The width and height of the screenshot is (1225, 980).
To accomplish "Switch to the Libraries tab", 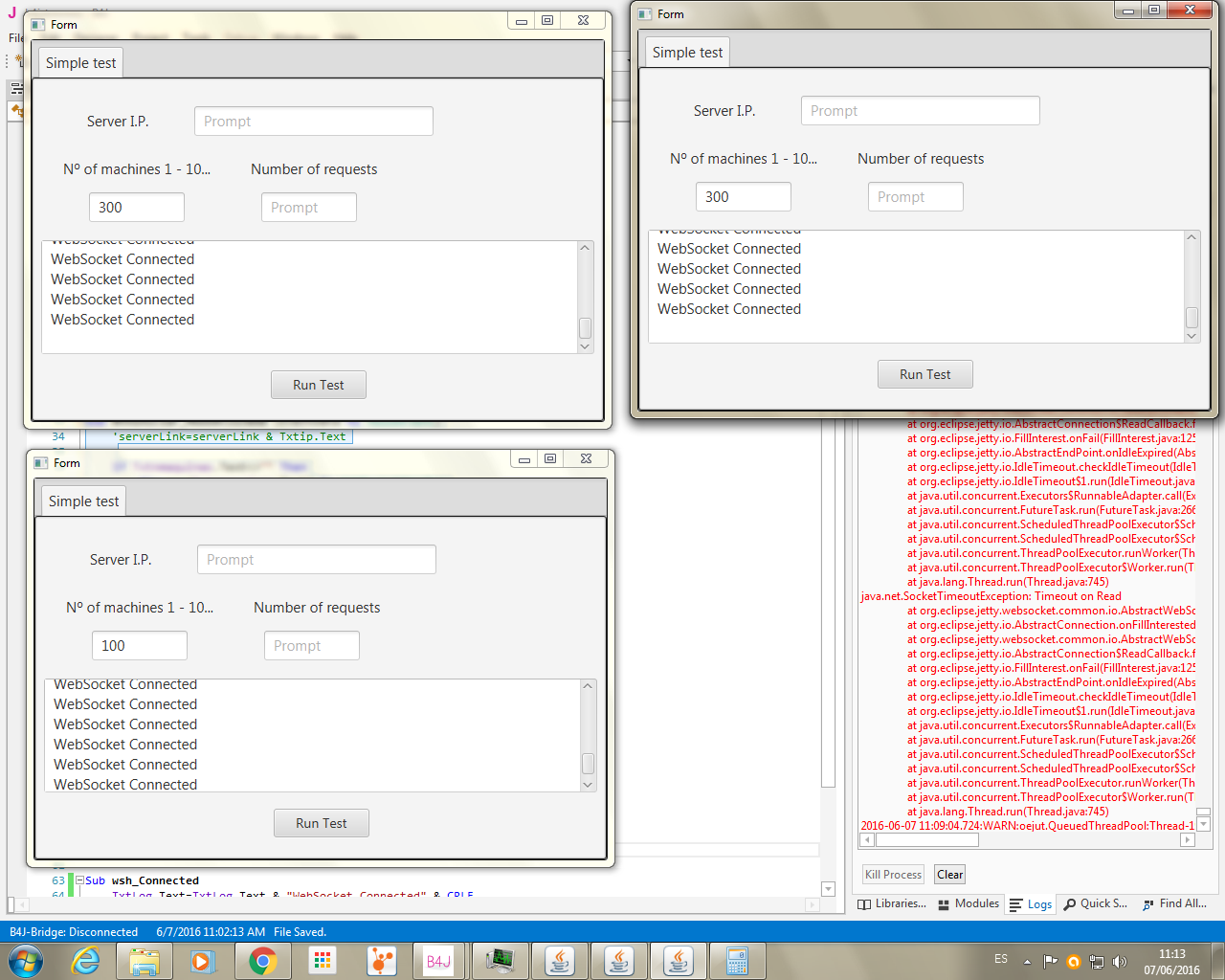I will click(x=892, y=903).
